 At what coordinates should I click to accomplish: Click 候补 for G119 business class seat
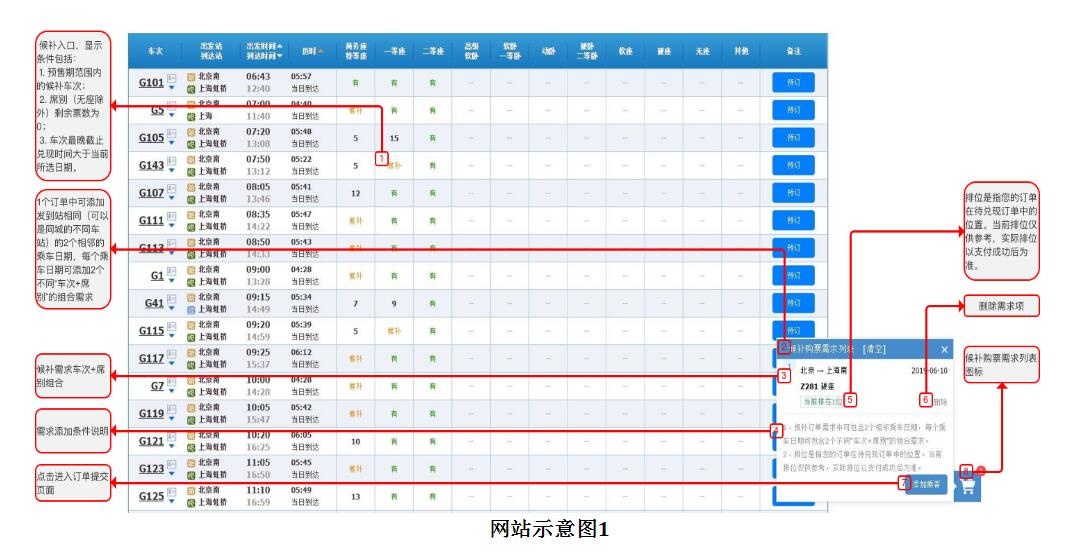(x=356, y=414)
